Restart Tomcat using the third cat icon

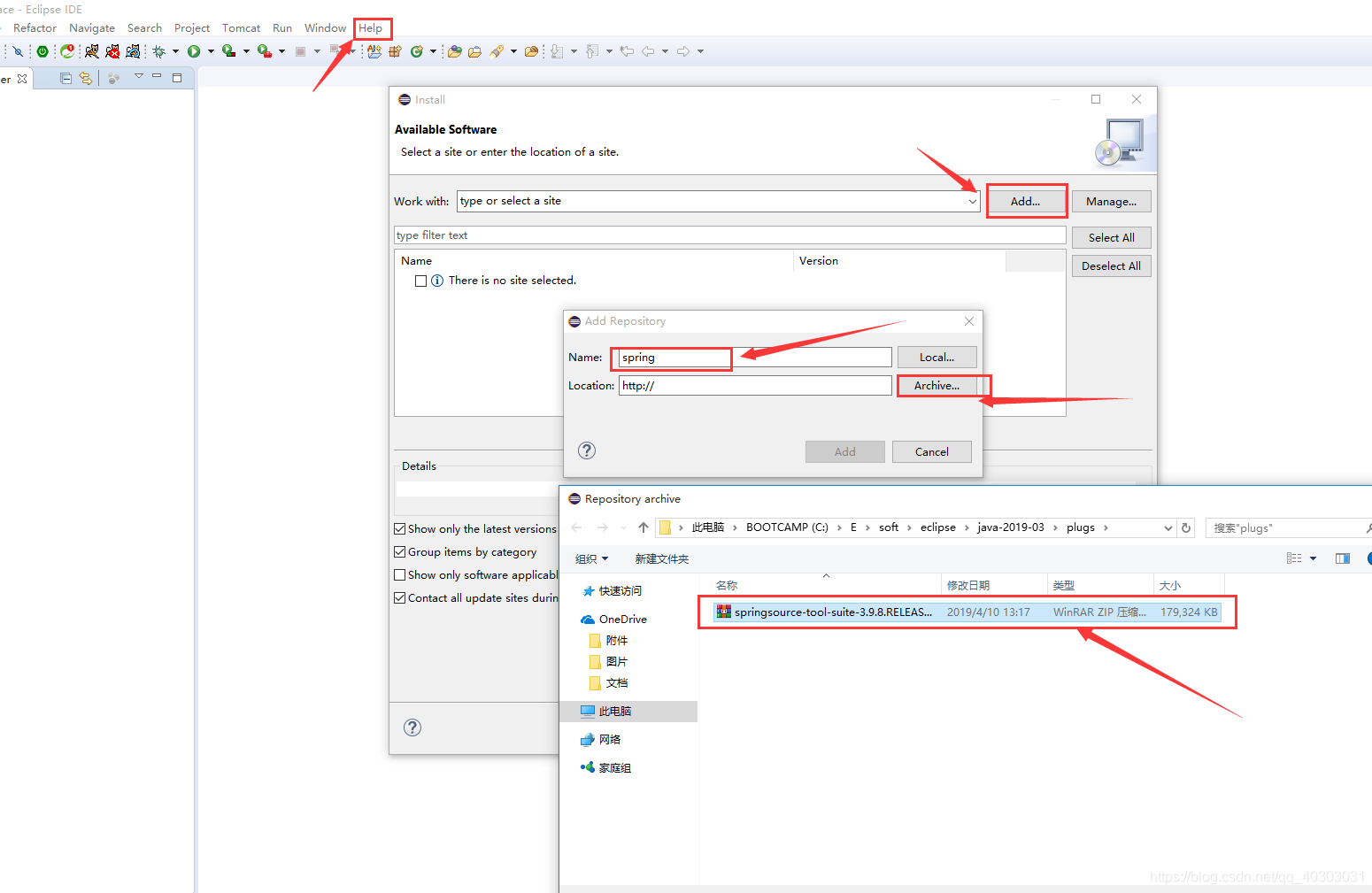[133, 51]
